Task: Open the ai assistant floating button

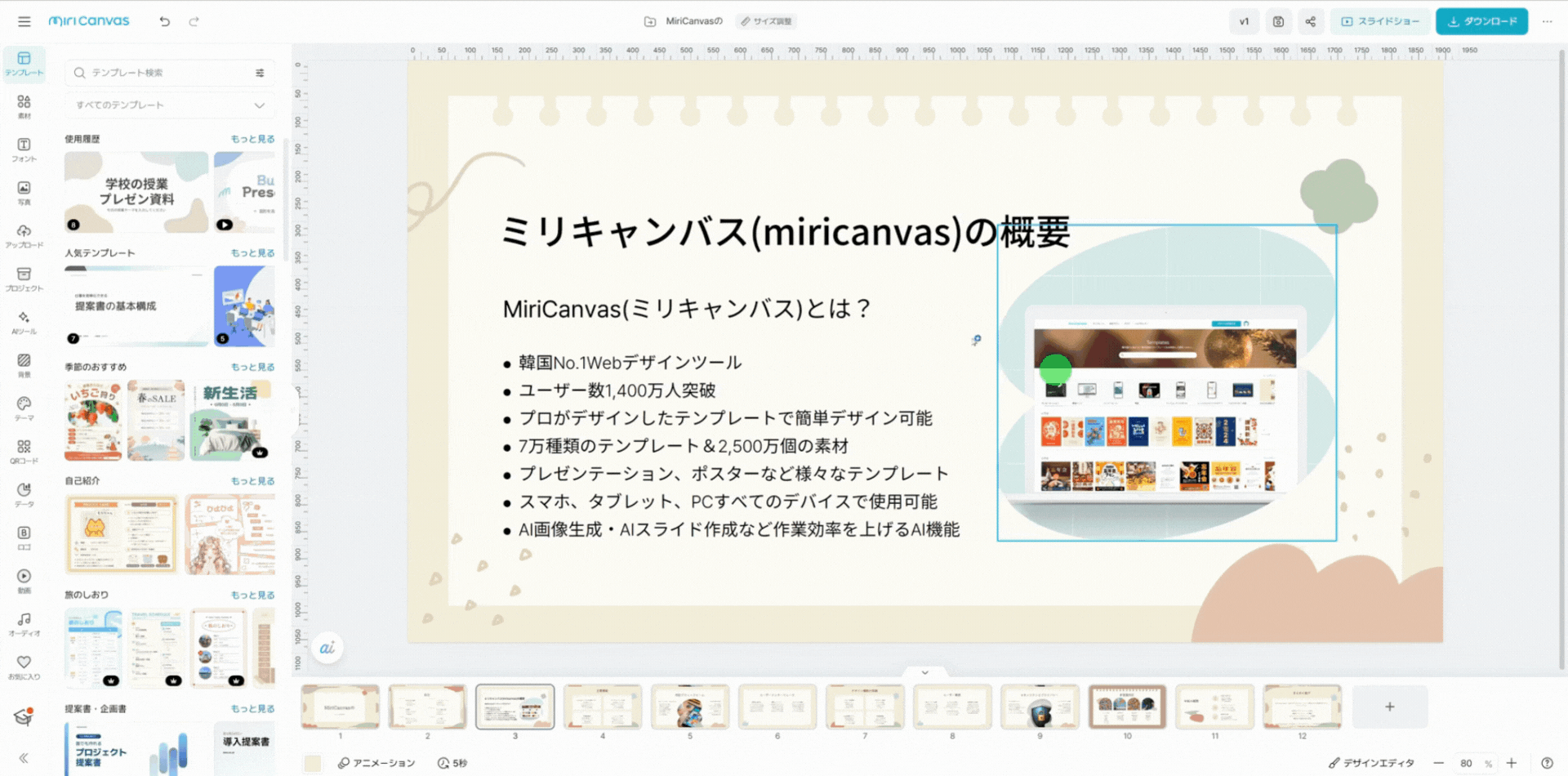Action: [x=327, y=648]
